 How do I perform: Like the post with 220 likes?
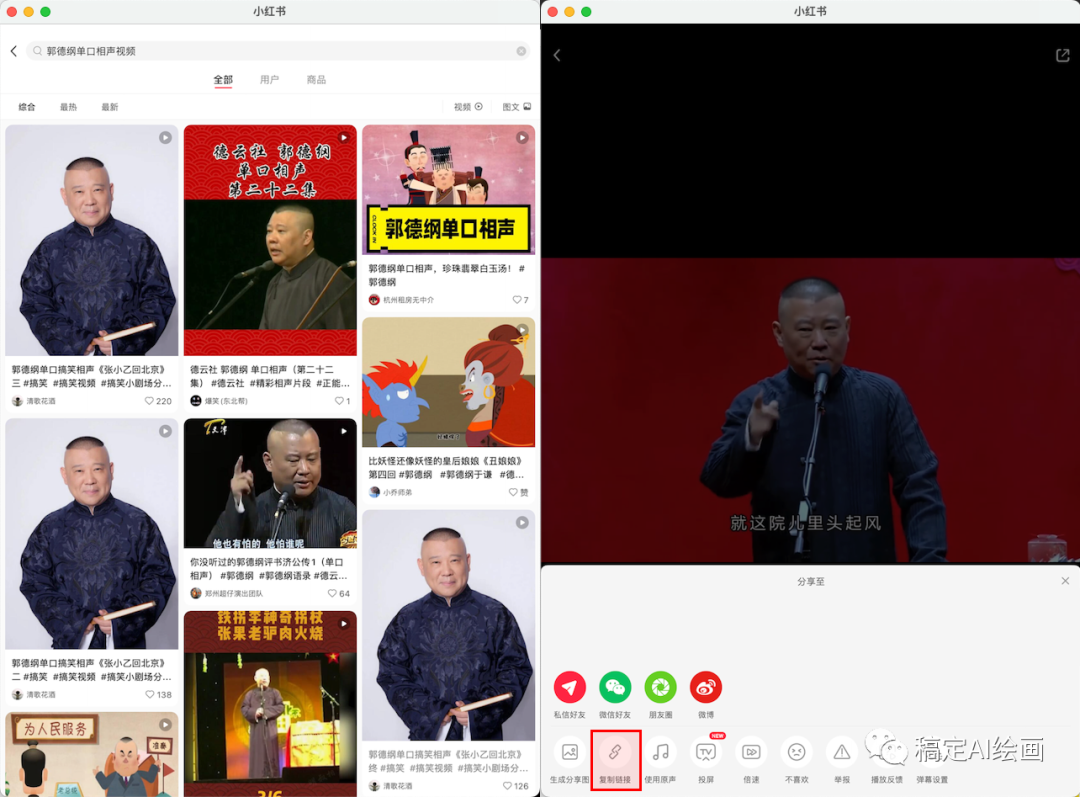149,401
